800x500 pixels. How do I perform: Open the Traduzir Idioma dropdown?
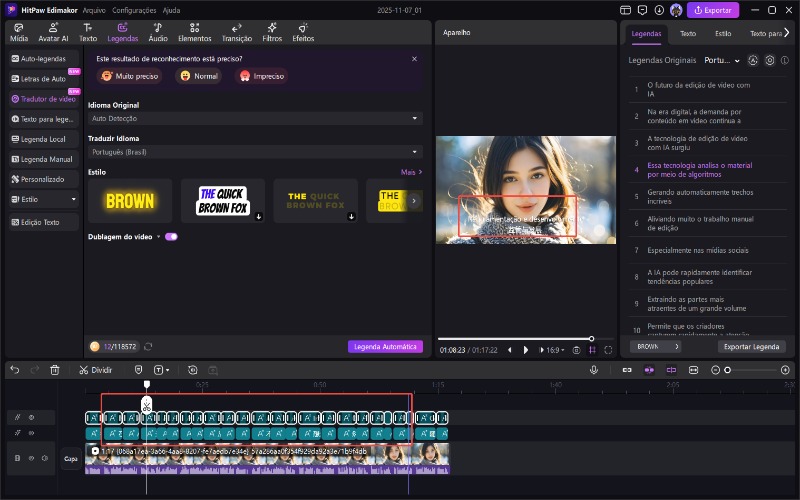tap(255, 152)
